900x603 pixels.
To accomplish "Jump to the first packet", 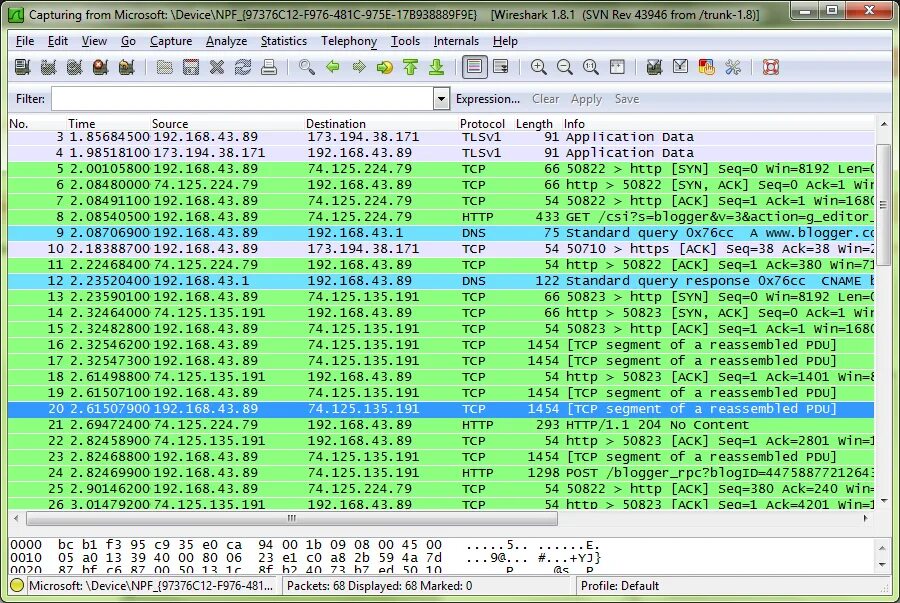I will click(x=410, y=67).
